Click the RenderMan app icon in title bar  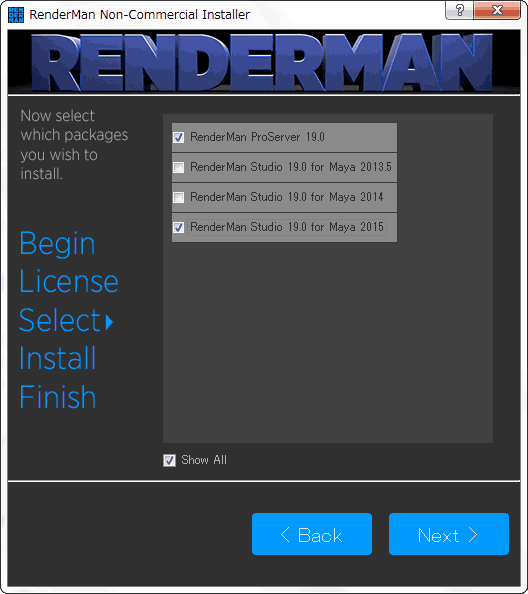click(16, 15)
